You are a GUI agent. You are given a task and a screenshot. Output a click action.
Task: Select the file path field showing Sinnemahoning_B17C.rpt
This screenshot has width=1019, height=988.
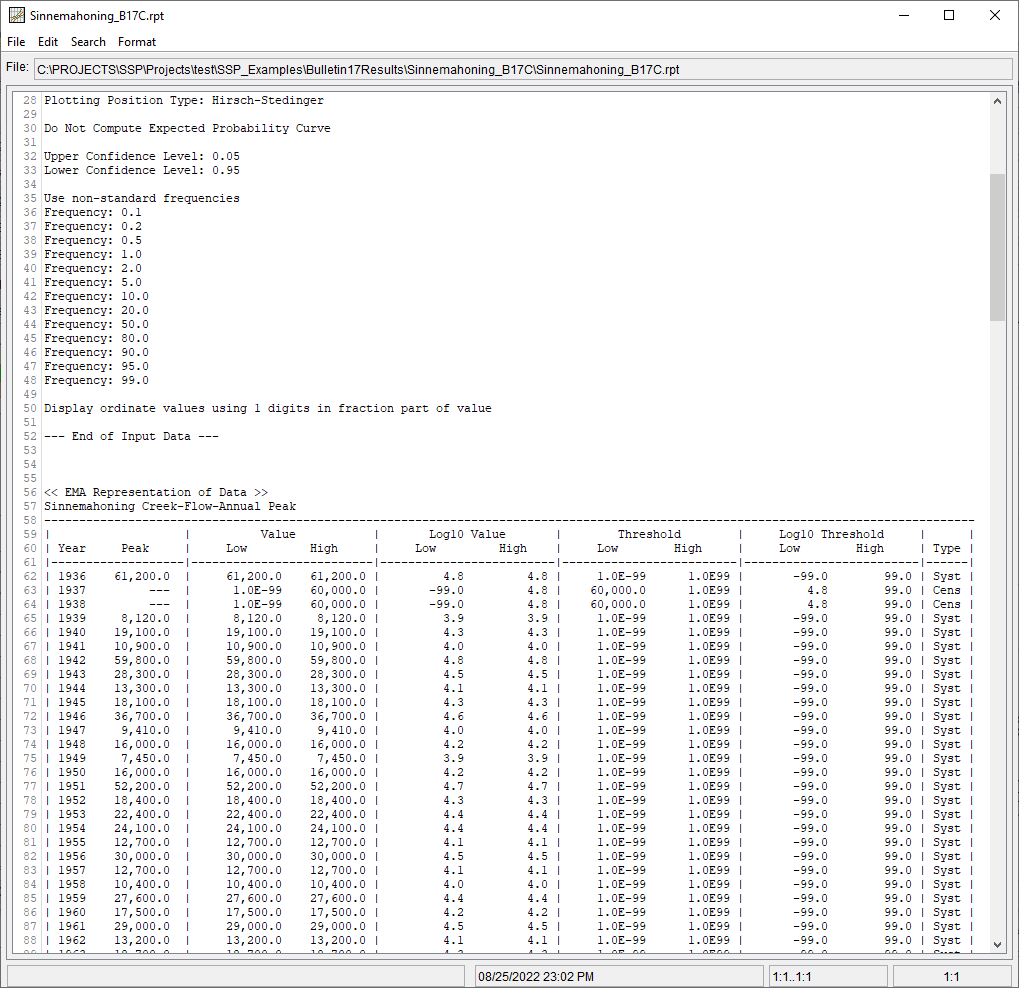520,69
